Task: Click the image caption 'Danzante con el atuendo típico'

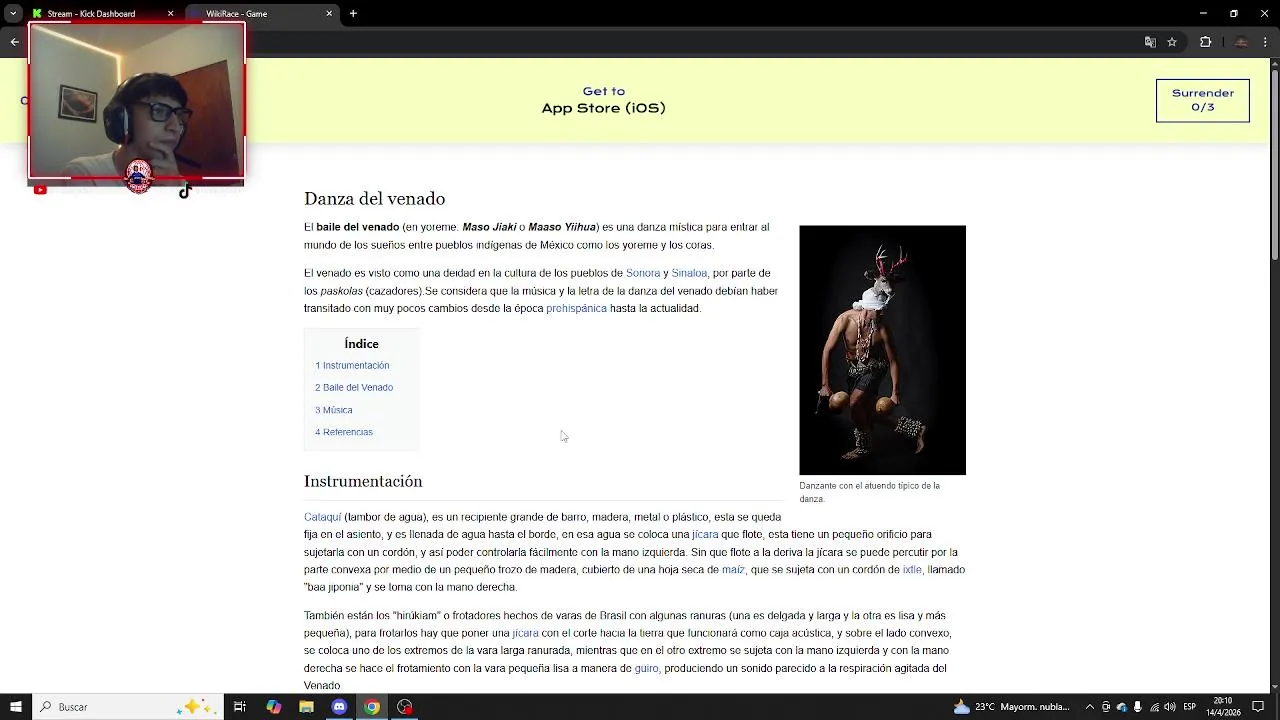Action: pos(869,492)
